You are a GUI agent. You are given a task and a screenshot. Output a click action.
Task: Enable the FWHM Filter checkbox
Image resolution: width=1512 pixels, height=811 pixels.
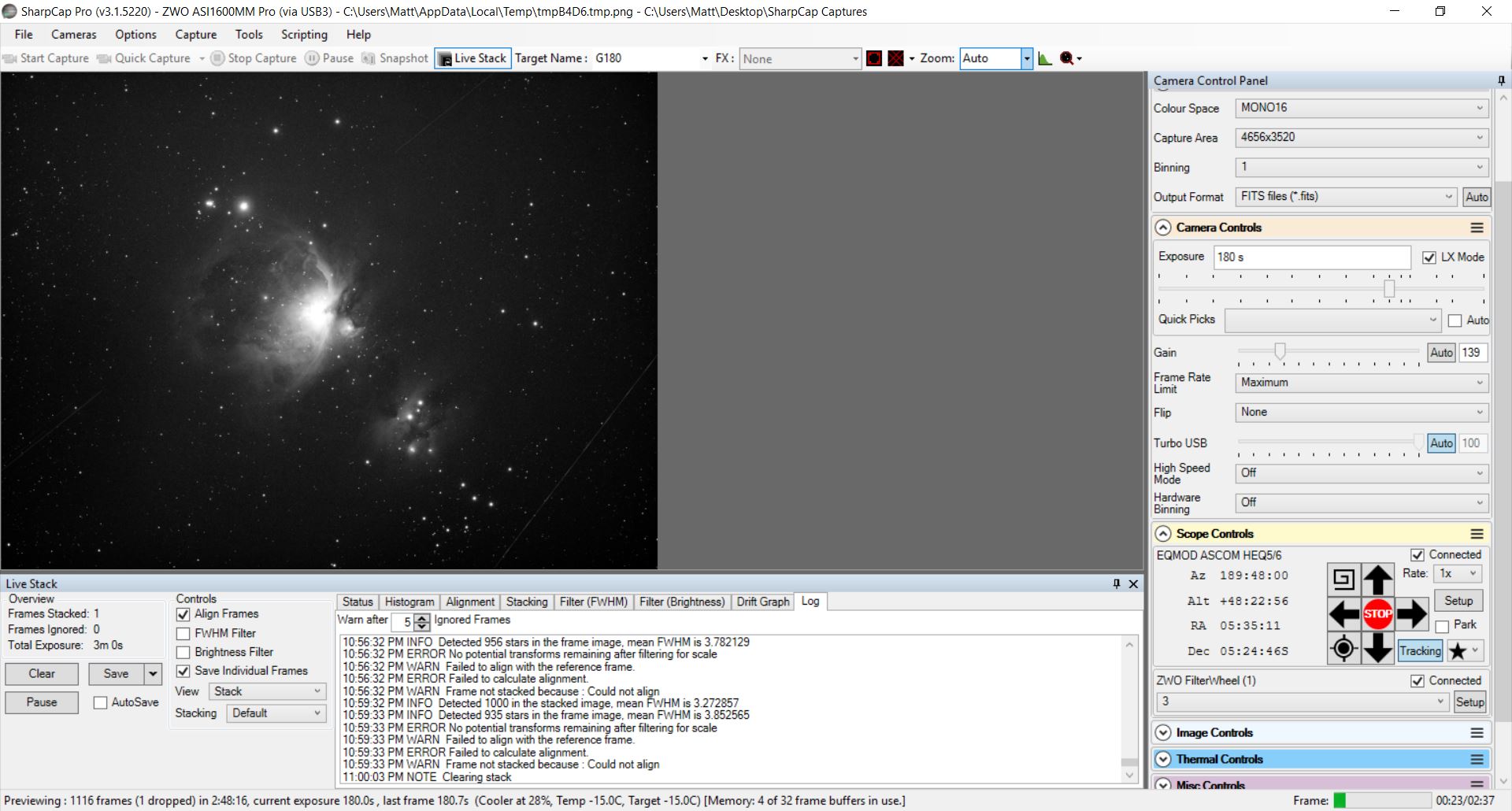[x=183, y=634]
